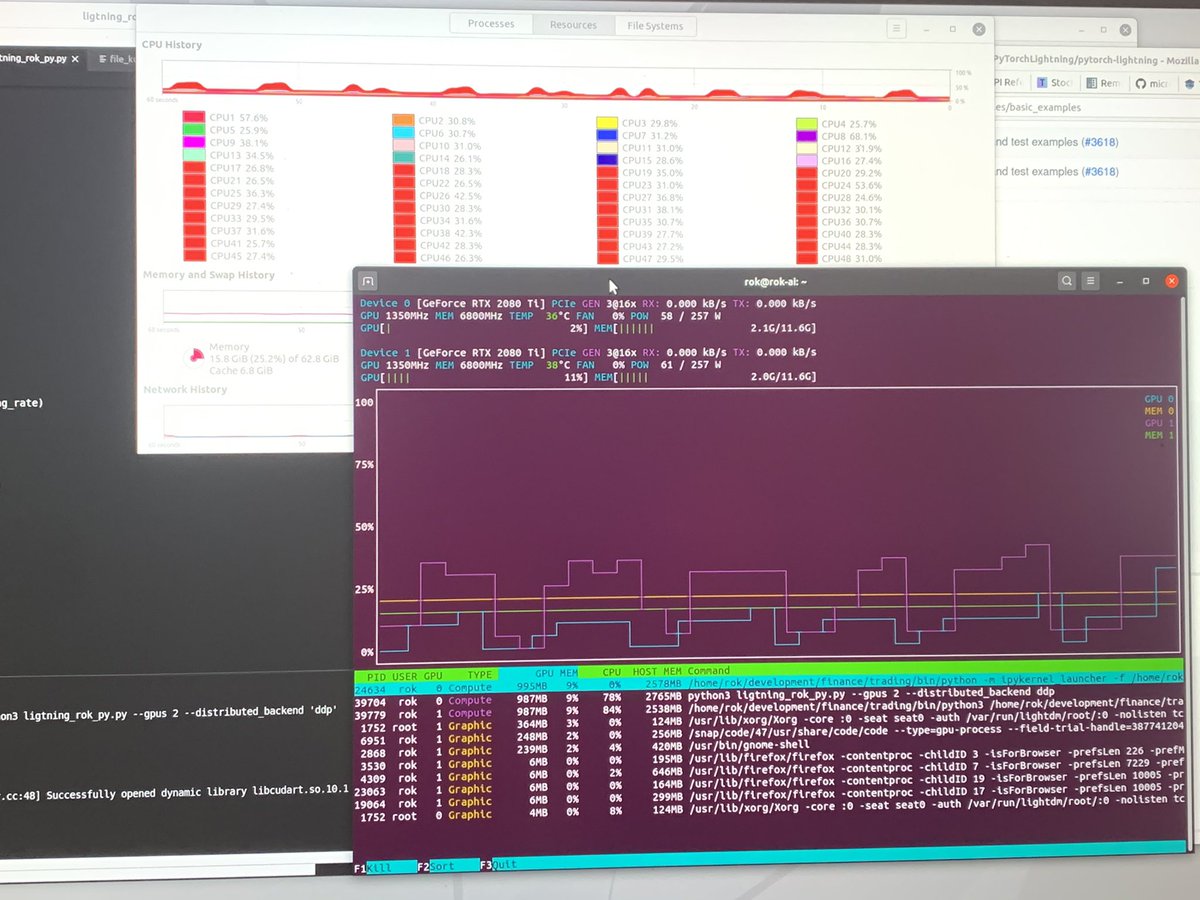Click the Memory pie chart icon
This screenshot has width=1200, height=900.
pos(194,355)
